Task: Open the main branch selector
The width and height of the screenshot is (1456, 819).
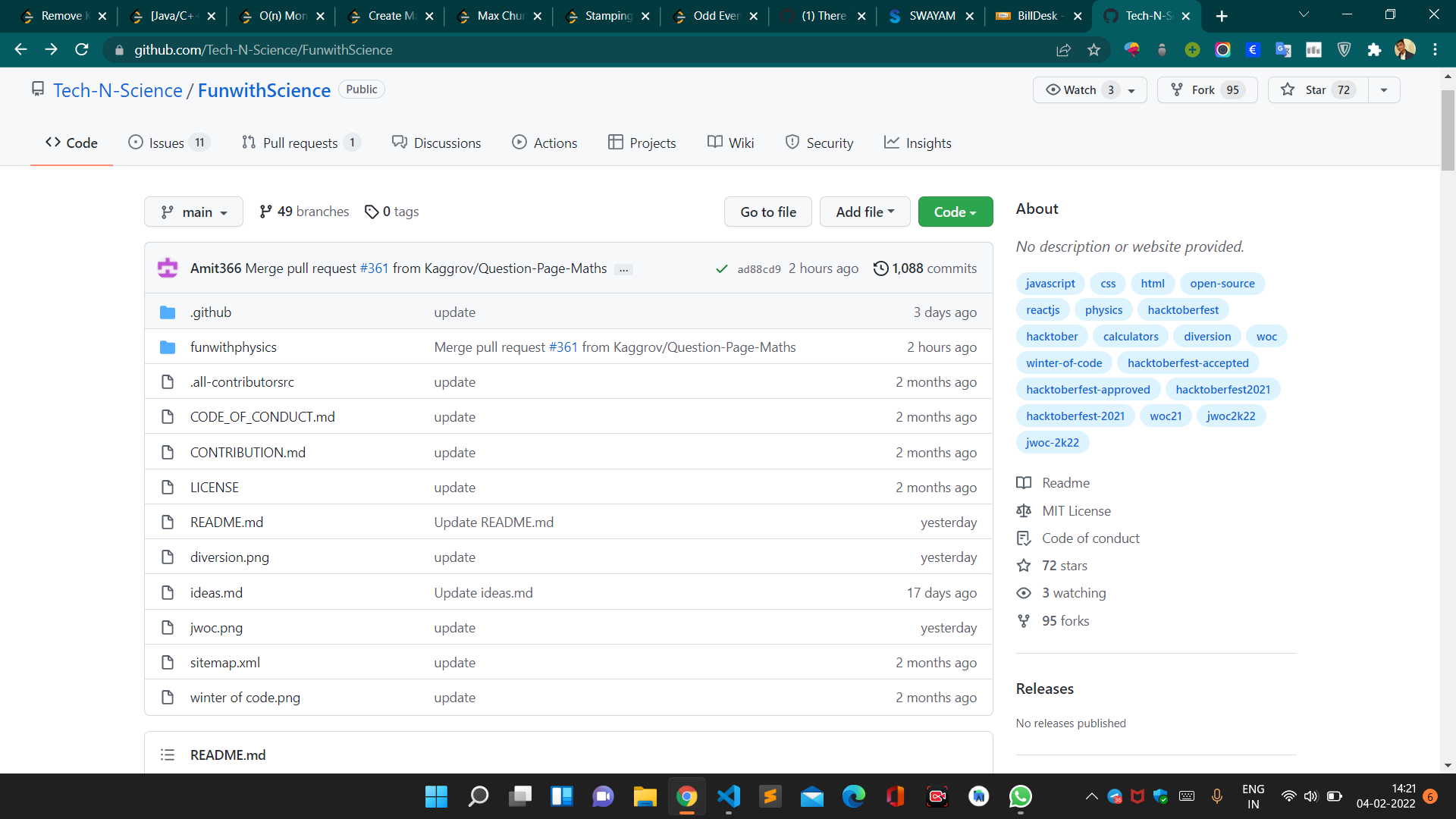Action: tap(193, 212)
